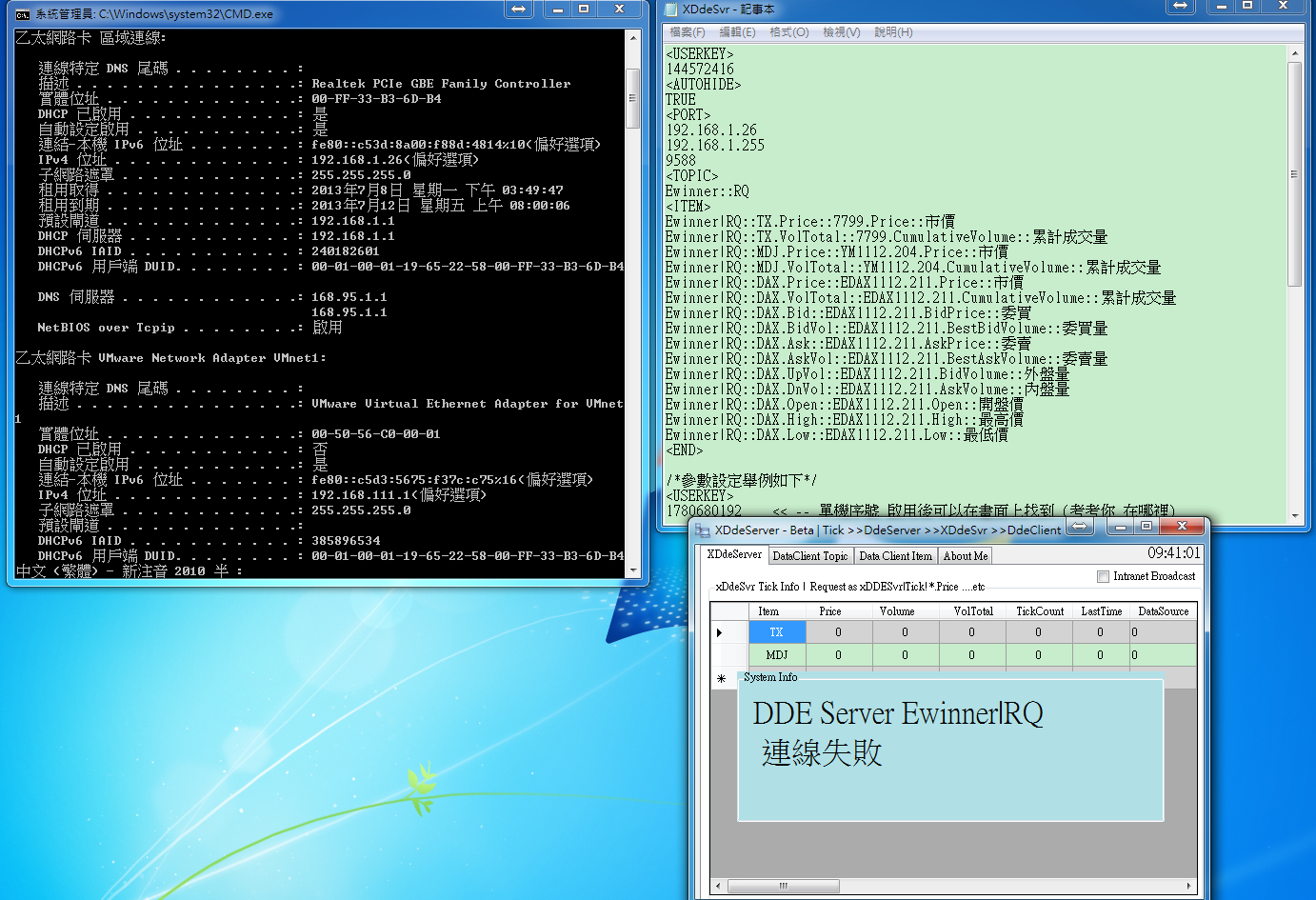Click the VolTotal cell in the TX row
The width and height of the screenshot is (1316, 900).
point(972,632)
